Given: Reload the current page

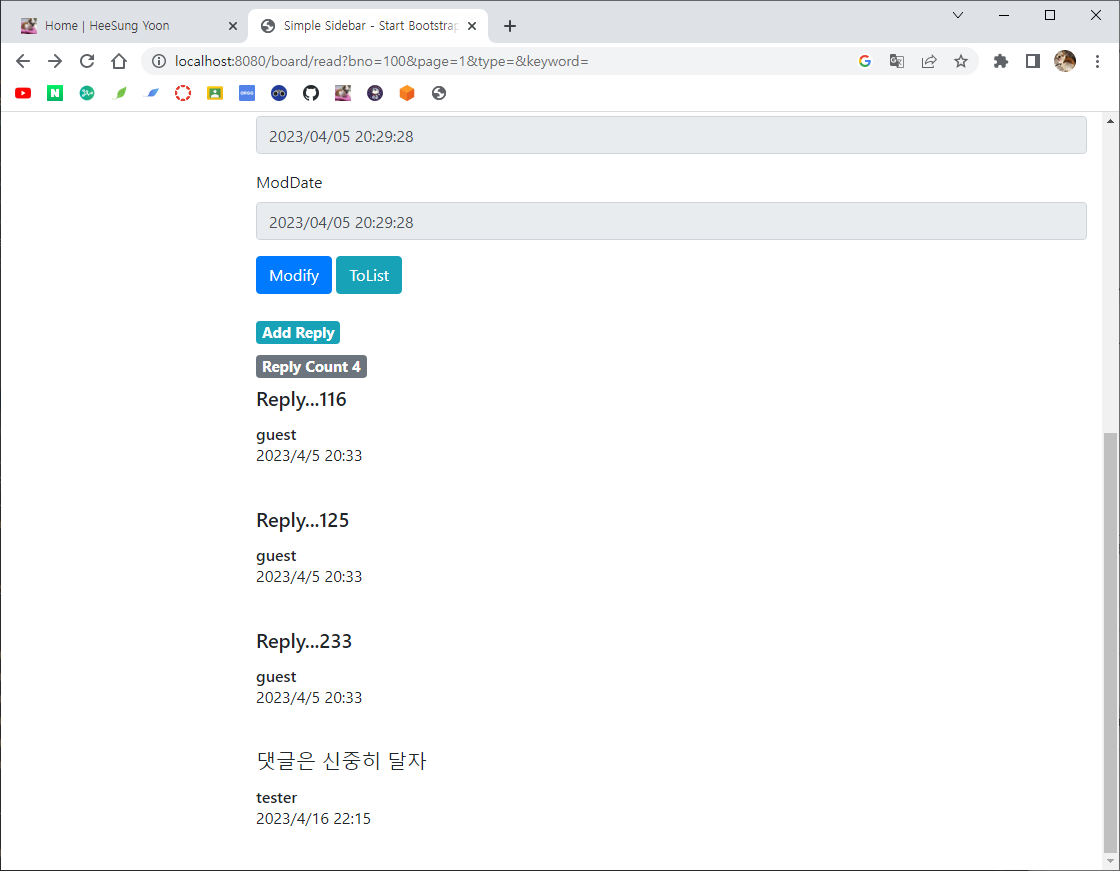Looking at the screenshot, I should 87,61.
